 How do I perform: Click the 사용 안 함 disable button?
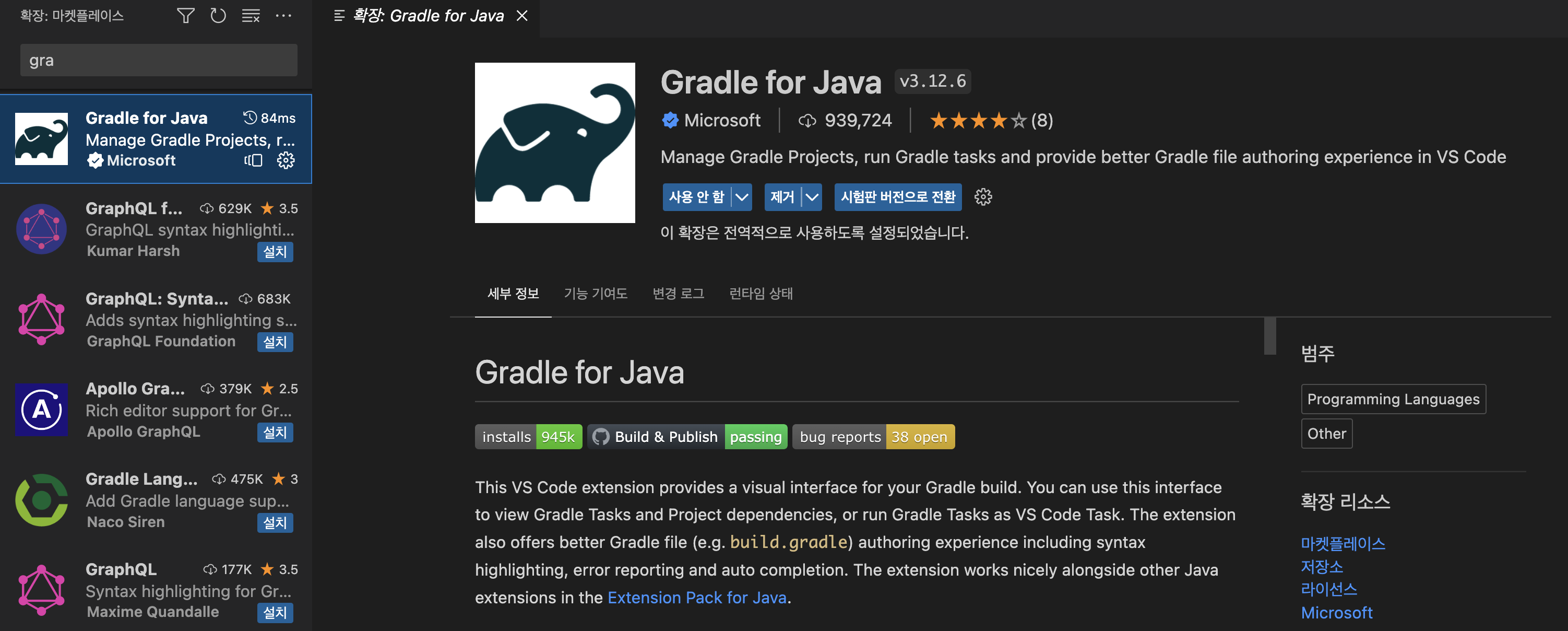pos(696,197)
